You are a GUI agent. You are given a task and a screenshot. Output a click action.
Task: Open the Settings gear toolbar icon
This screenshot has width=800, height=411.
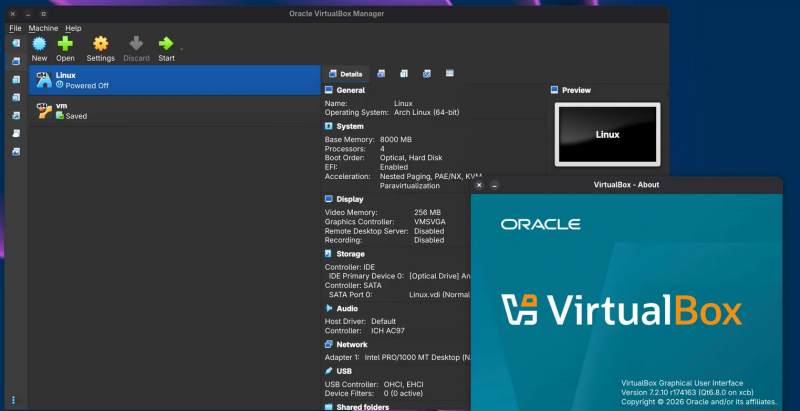[x=101, y=44]
